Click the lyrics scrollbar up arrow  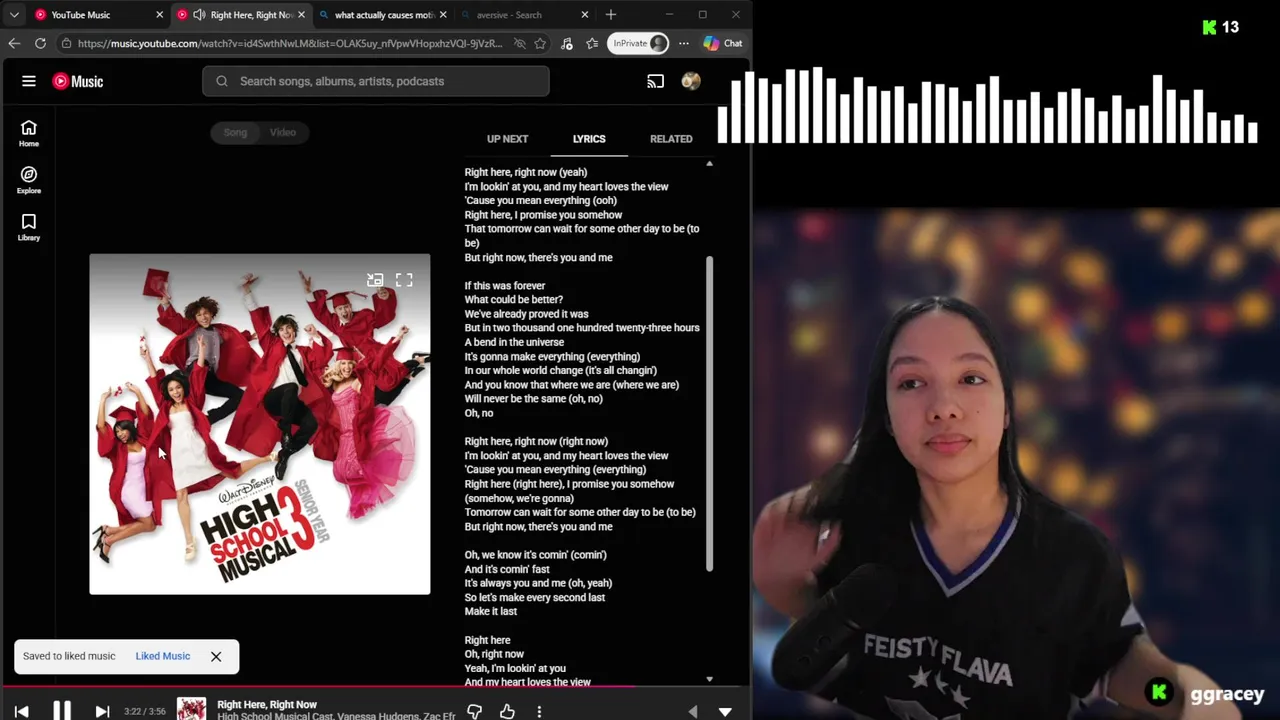point(709,163)
